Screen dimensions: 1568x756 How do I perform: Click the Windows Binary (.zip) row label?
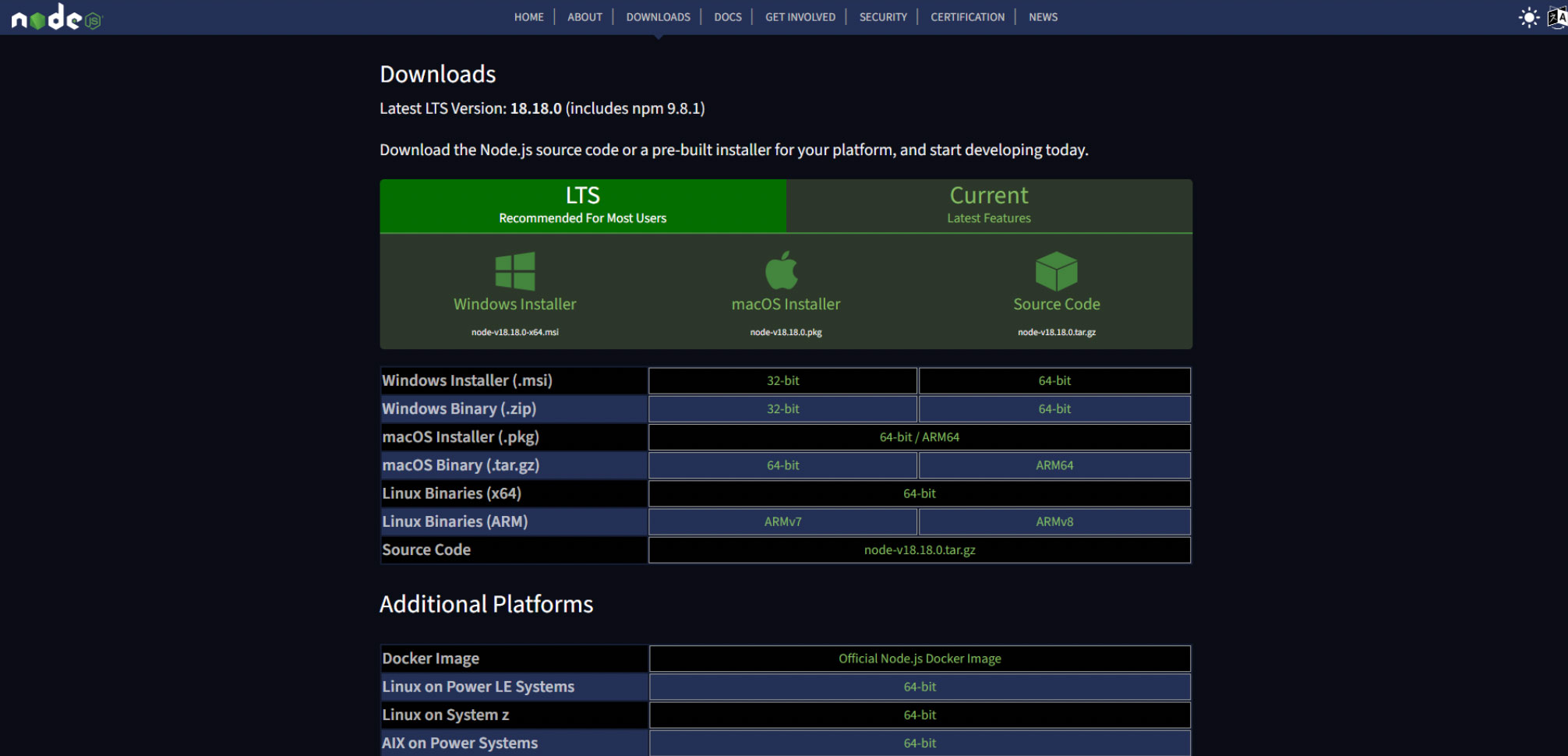pyautogui.click(x=459, y=408)
